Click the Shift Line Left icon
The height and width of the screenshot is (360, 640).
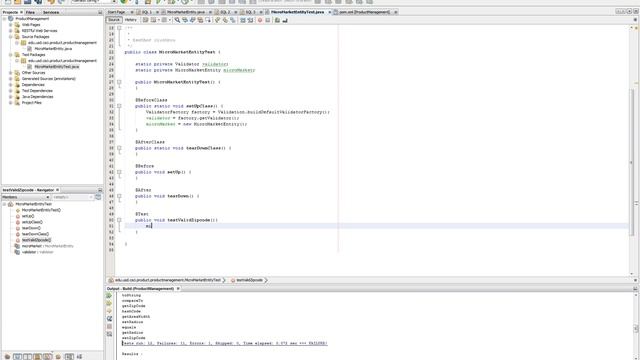[x=243, y=20]
